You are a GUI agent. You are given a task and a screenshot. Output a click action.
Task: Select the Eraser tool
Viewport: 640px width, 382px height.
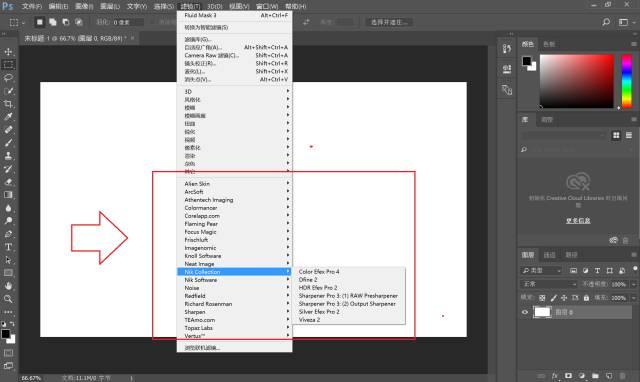[x=8, y=182]
